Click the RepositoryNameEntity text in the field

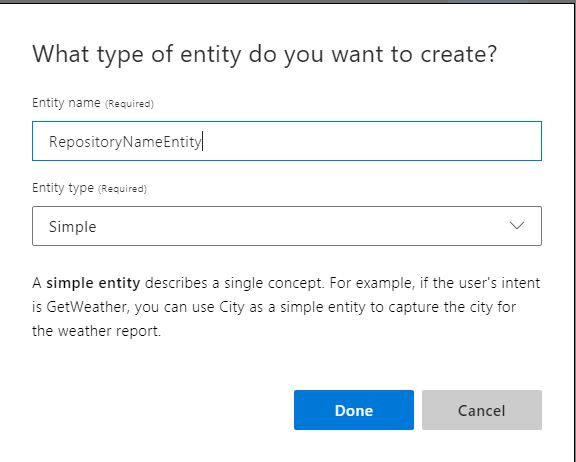125,142
